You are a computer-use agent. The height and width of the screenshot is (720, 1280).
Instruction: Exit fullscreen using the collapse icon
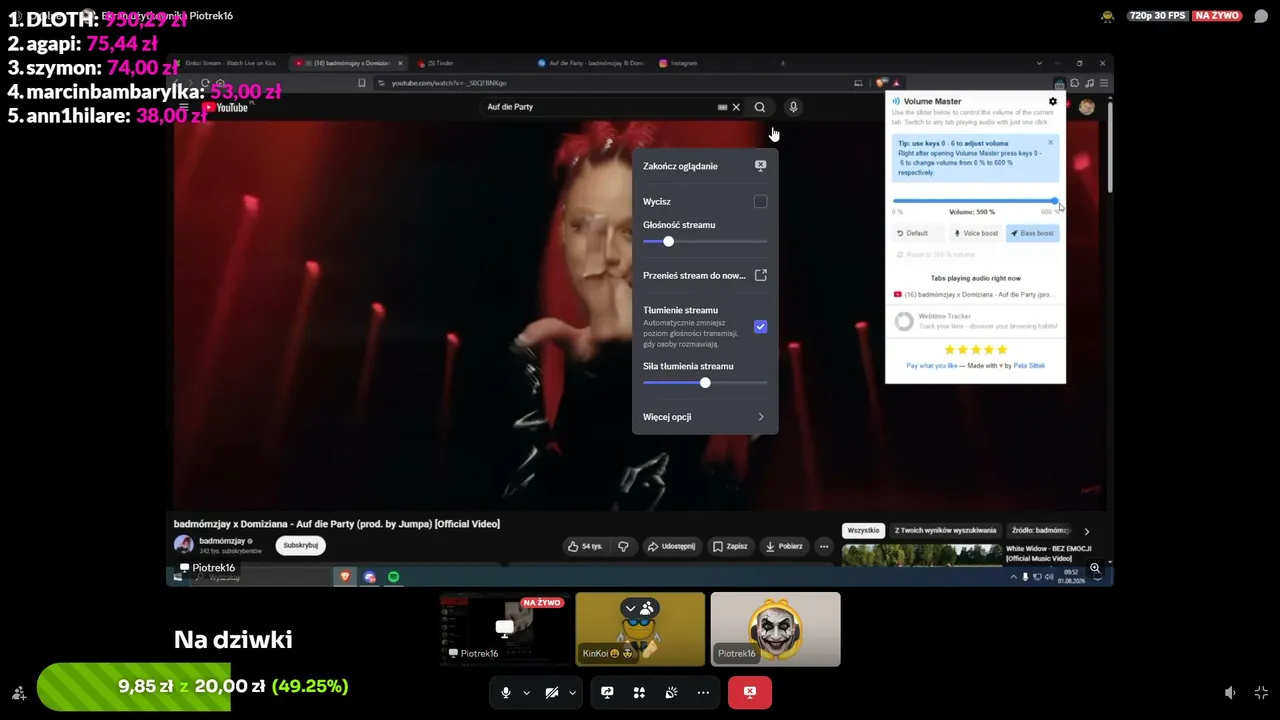click(1261, 692)
